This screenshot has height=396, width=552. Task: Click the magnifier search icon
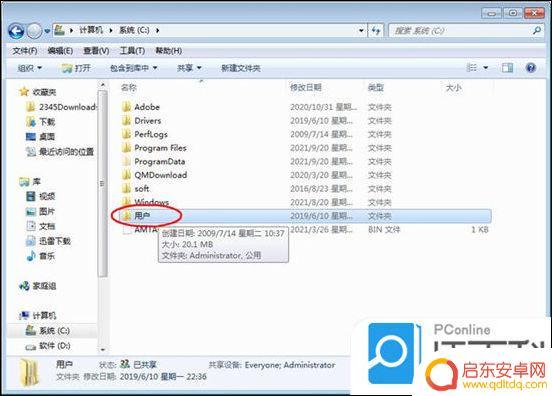(x=537, y=31)
